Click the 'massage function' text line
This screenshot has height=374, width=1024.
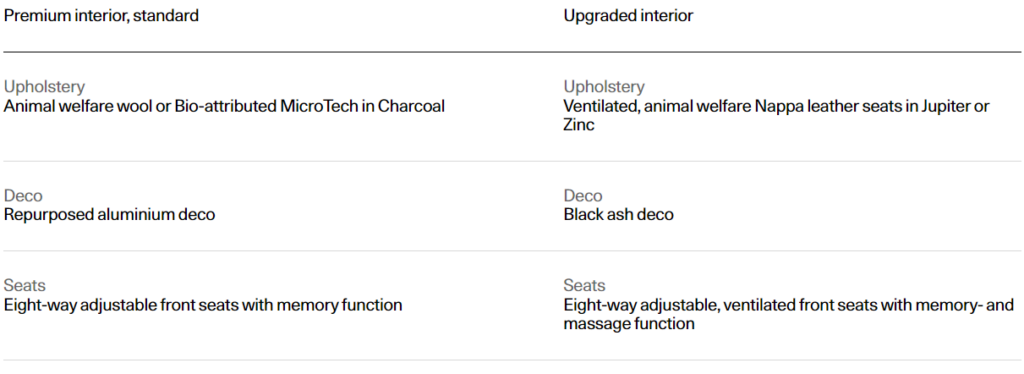pyautogui.click(x=629, y=323)
